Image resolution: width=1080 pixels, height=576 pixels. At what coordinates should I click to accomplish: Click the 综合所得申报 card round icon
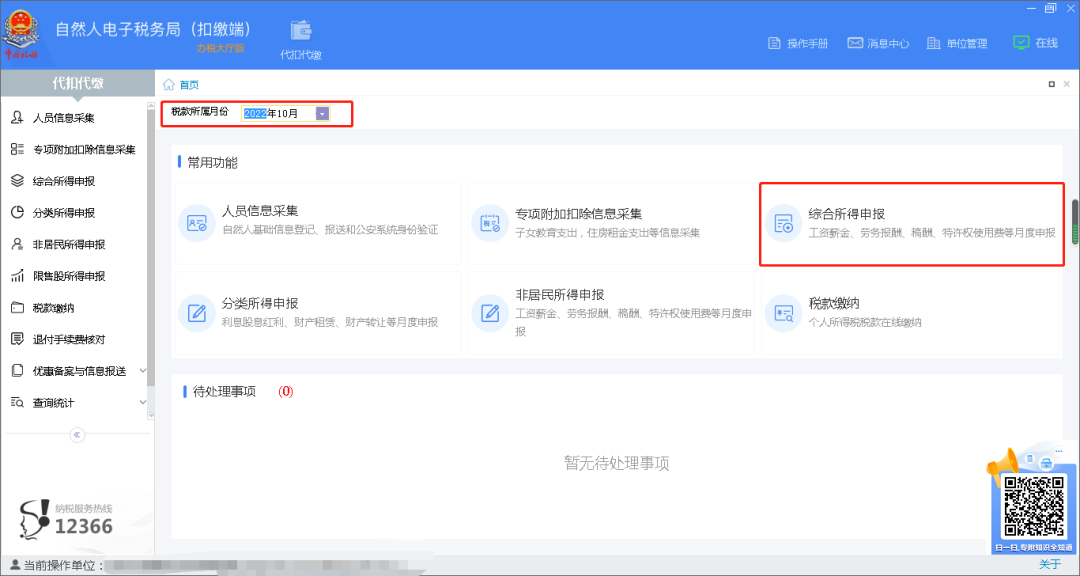784,223
